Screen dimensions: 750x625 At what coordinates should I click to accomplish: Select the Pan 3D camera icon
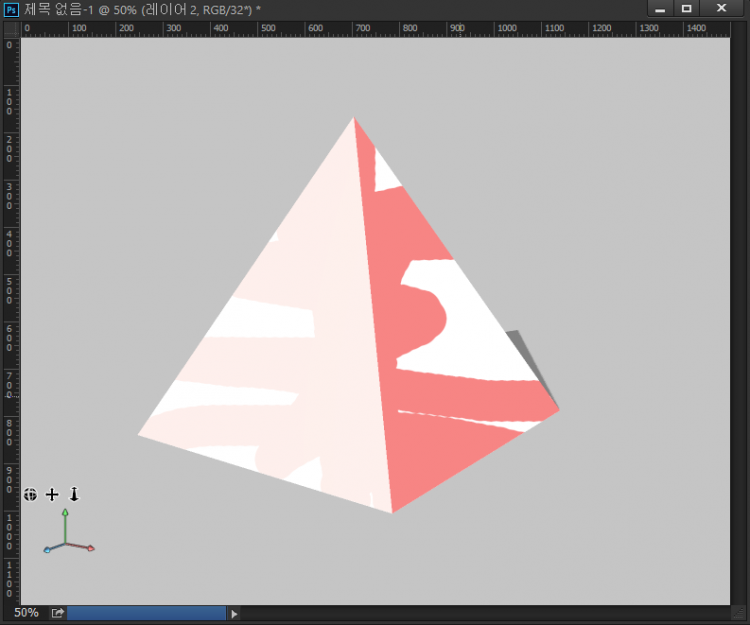coord(52,494)
